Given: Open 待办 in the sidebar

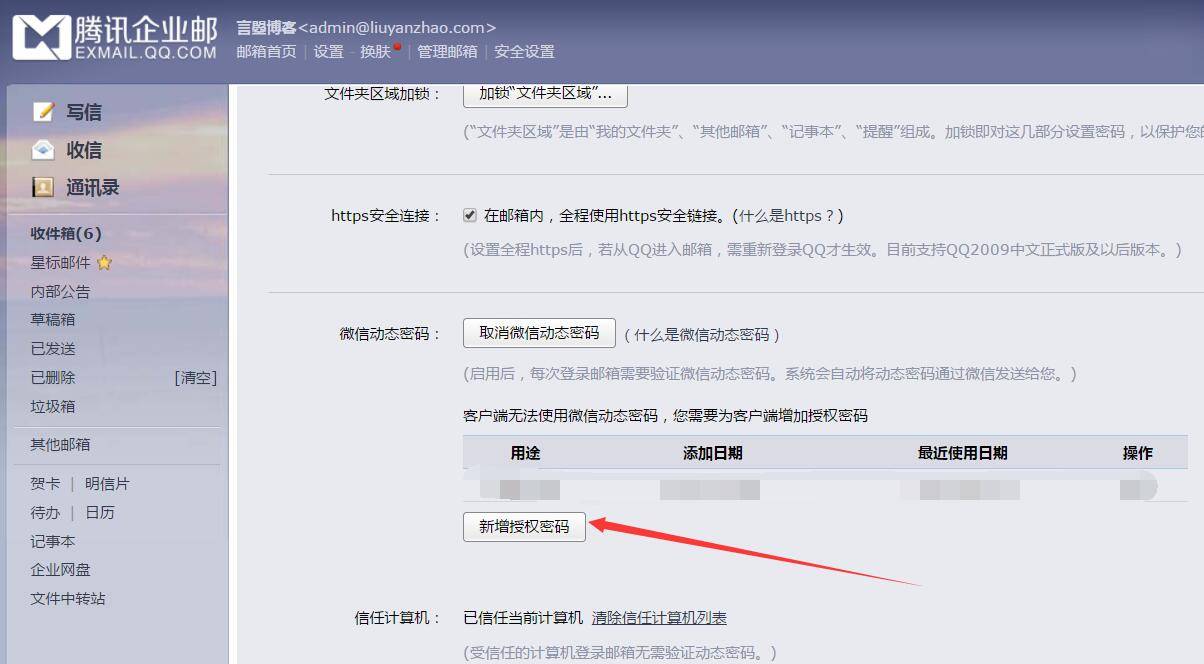Looking at the screenshot, I should pyautogui.click(x=45, y=512).
